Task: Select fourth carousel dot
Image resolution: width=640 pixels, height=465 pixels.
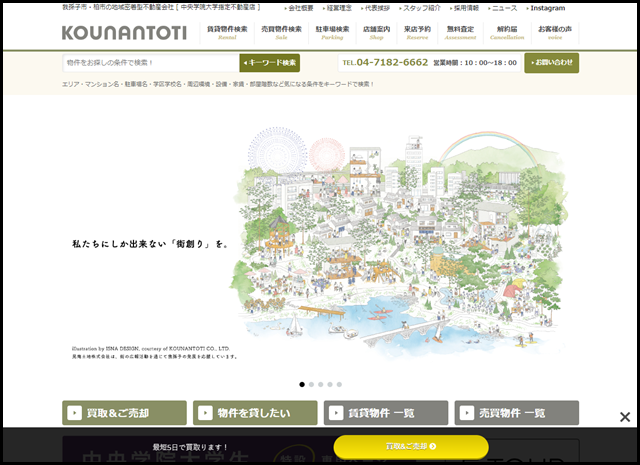Action: (330, 384)
